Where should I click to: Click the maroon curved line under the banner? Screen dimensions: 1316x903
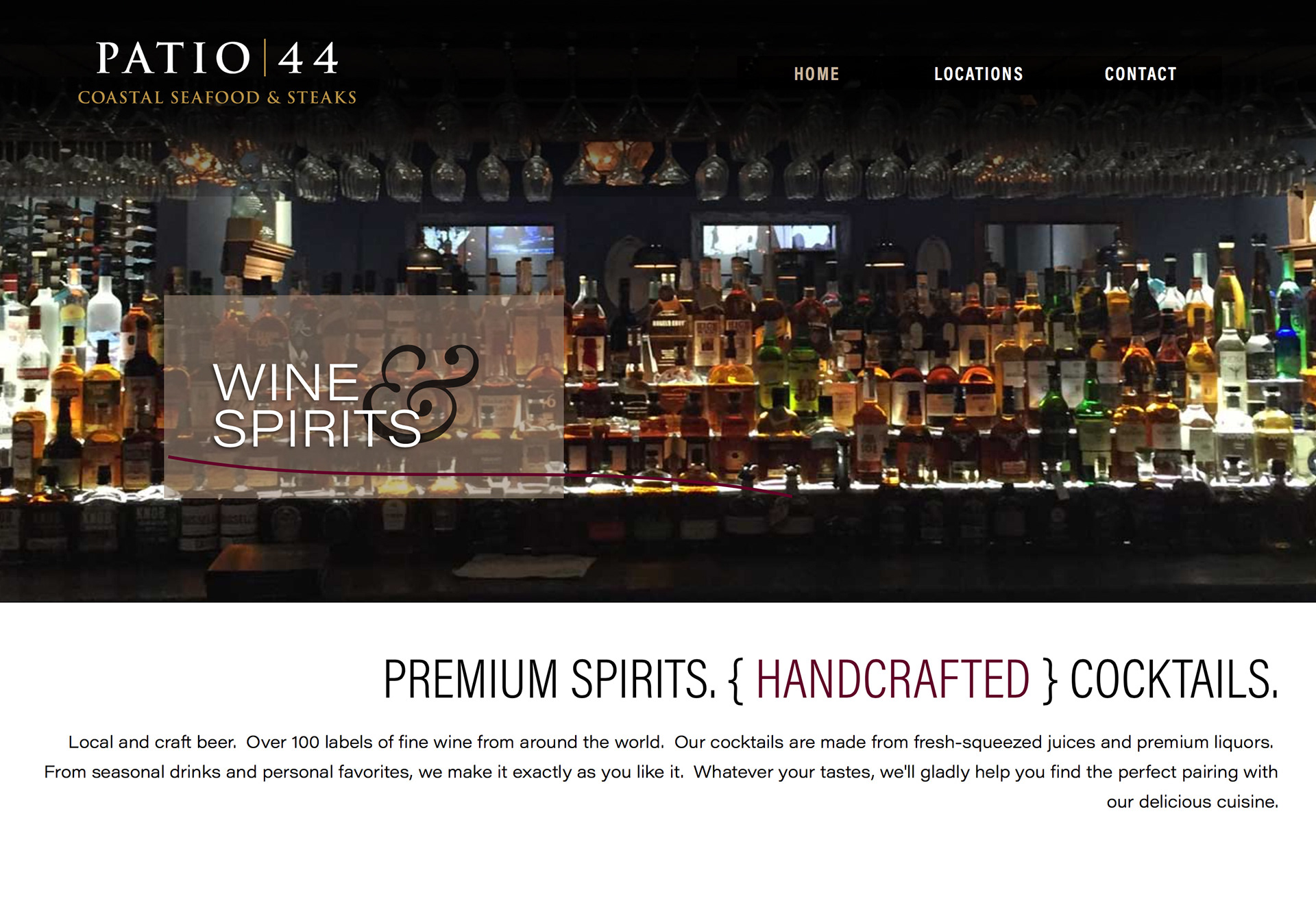tap(480, 475)
